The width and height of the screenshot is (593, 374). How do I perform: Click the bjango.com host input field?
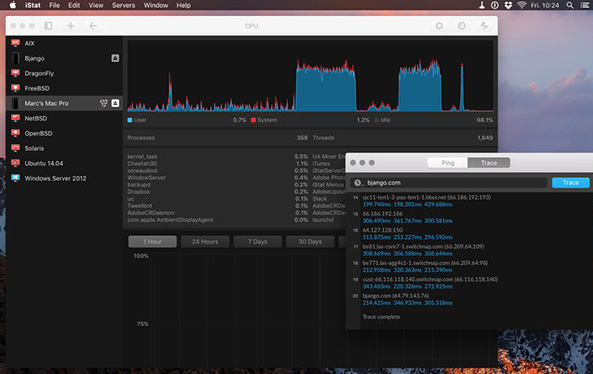(449, 183)
